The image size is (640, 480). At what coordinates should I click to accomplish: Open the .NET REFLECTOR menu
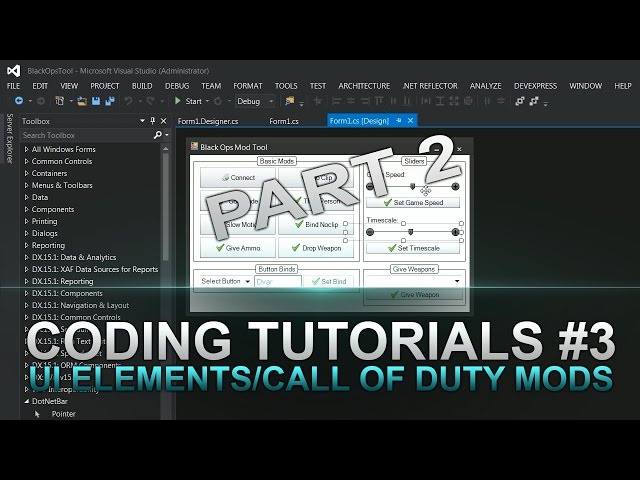[x=430, y=86]
